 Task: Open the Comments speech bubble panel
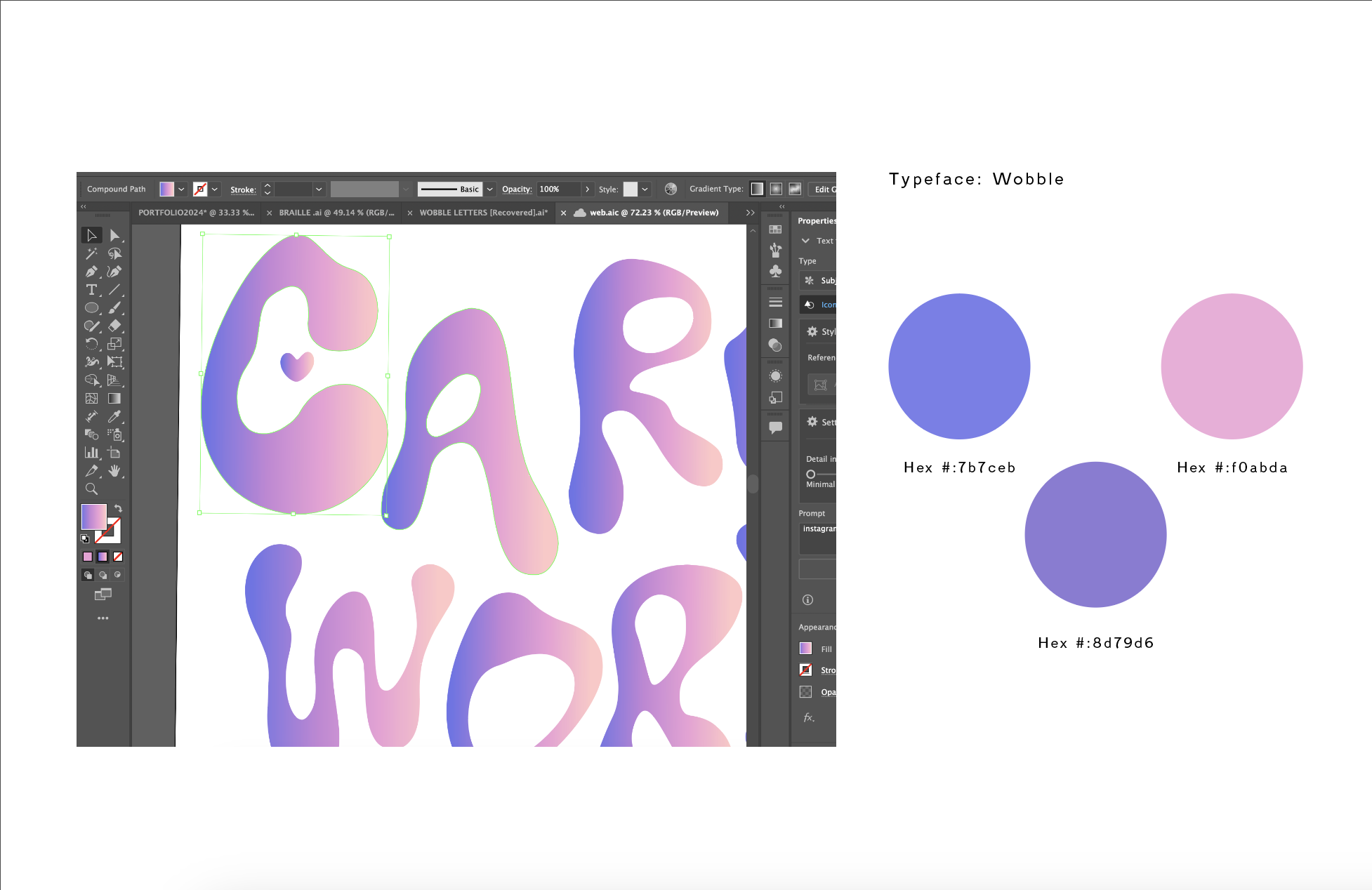tap(775, 427)
